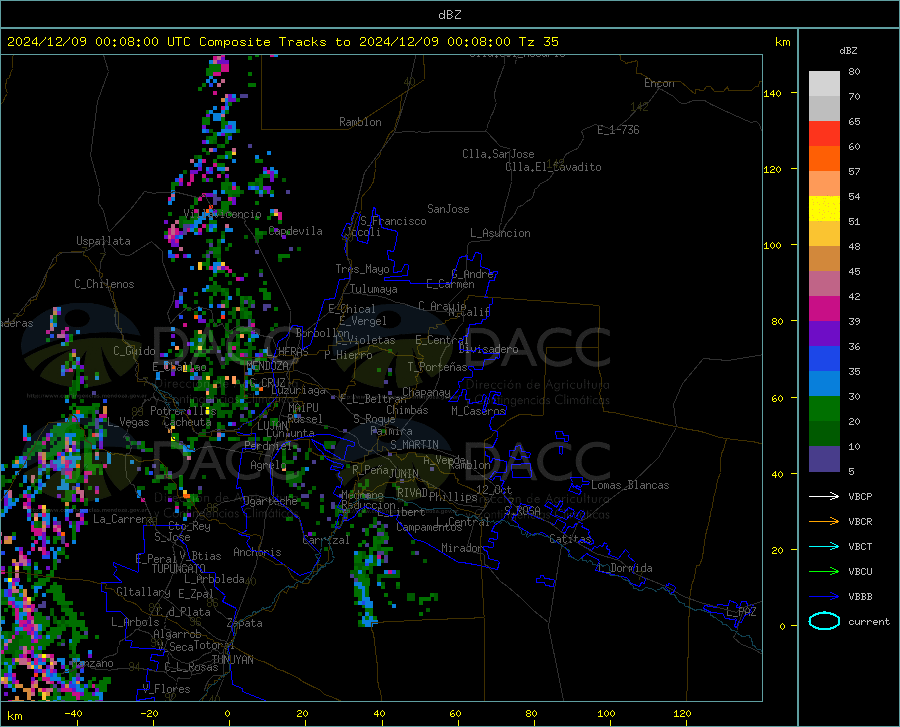Click the L_PAZ label on map
Image resolution: width=900 pixels, height=727 pixels.
(x=741, y=612)
